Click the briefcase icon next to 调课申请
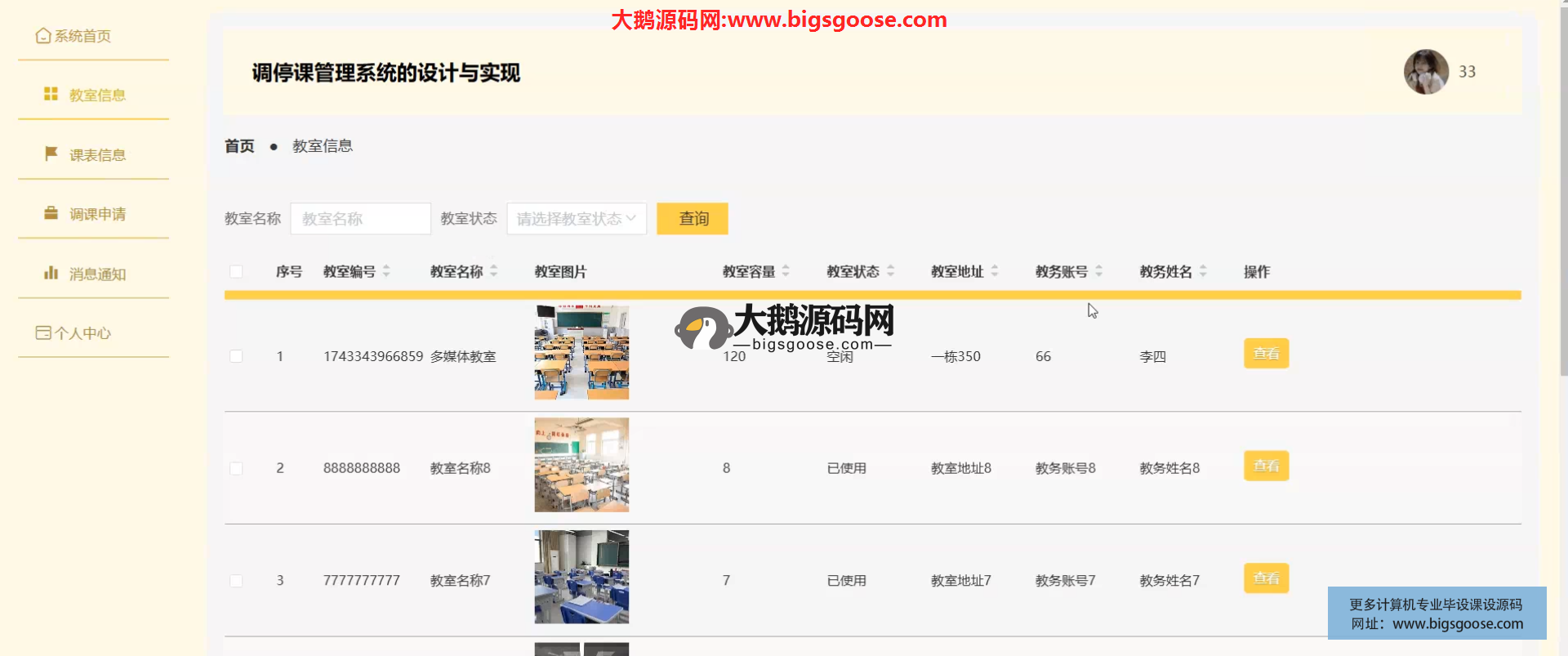The width and height of the screenshot is (1568, 656). [x=51, y=213]
